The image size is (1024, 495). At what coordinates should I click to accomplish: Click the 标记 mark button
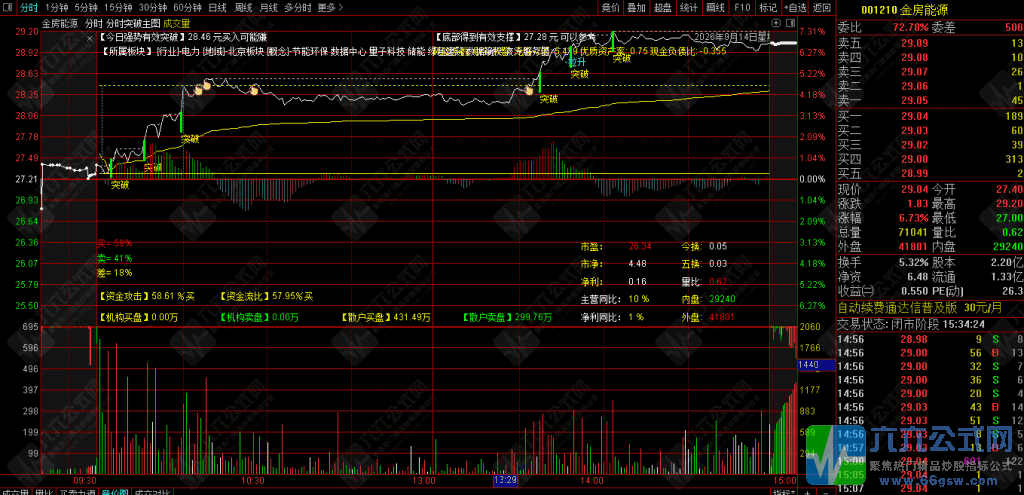[767, 8]
